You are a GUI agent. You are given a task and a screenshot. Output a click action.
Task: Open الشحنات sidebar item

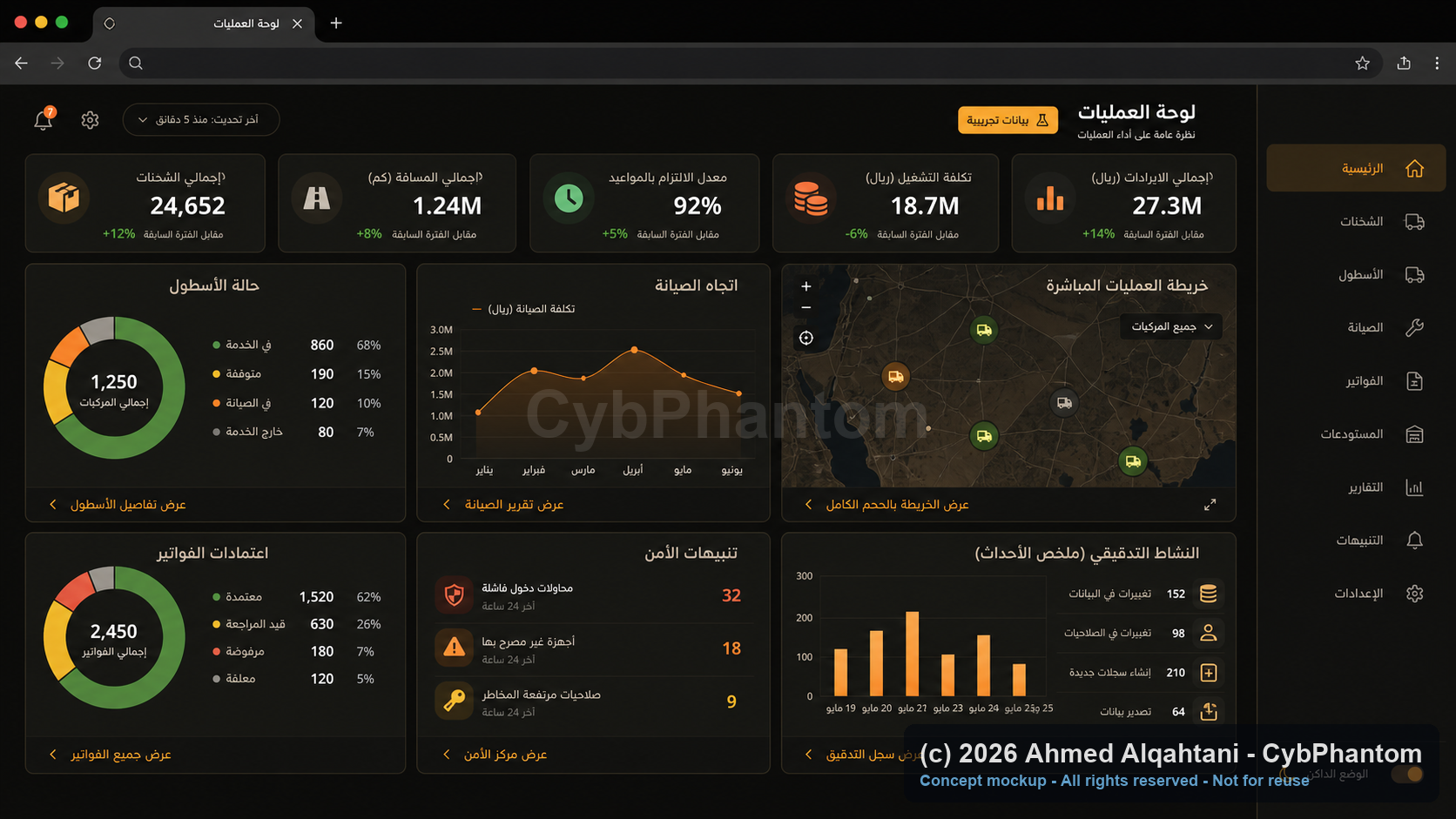click(x=1355, y=221)
